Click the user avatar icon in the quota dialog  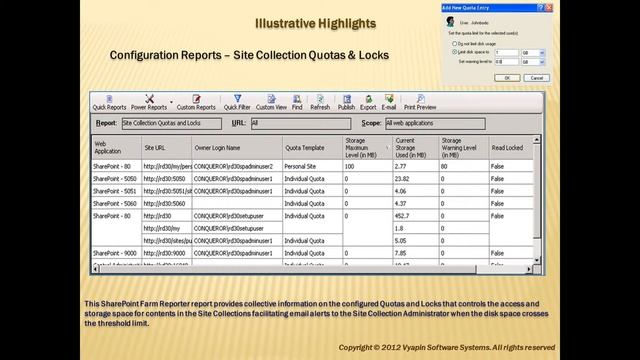450,22
